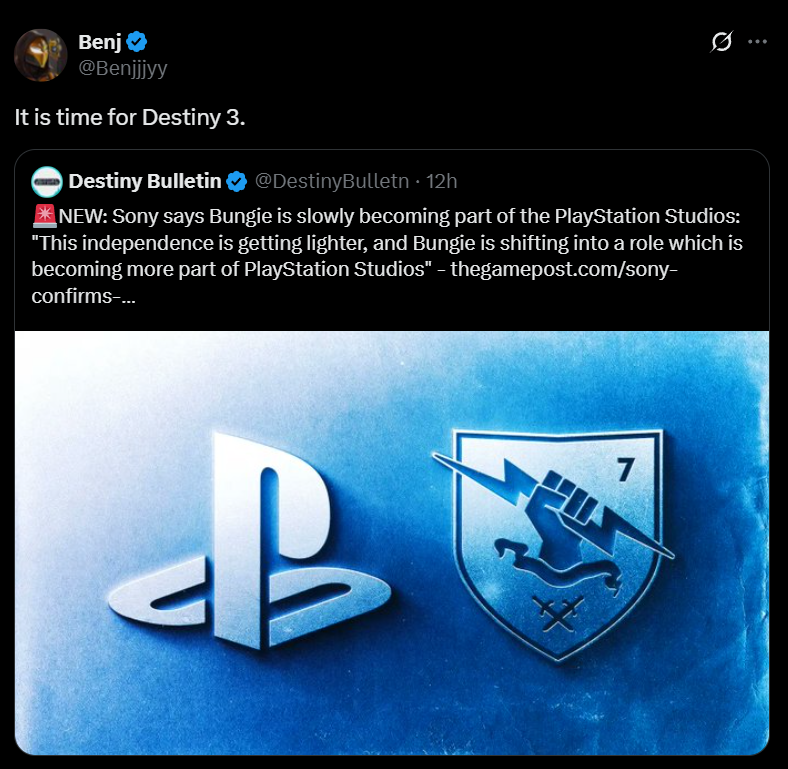Image resolution: width=788 pixels, height=769 pixels.
Task: Open the three-dot more options menu
Action: point(757,42)
